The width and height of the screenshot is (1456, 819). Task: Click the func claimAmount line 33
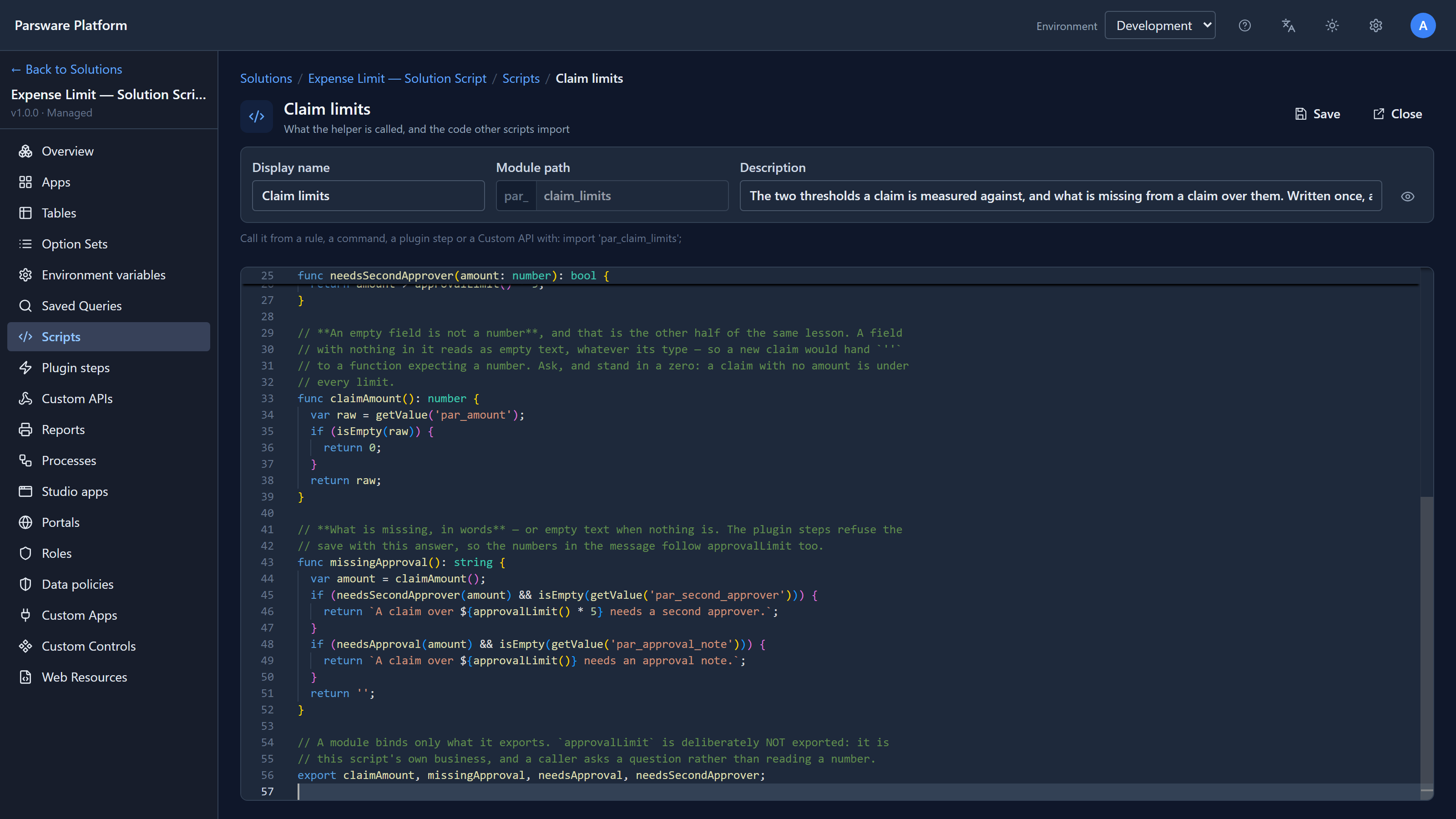pyautogui.click(x=388, y=399)
